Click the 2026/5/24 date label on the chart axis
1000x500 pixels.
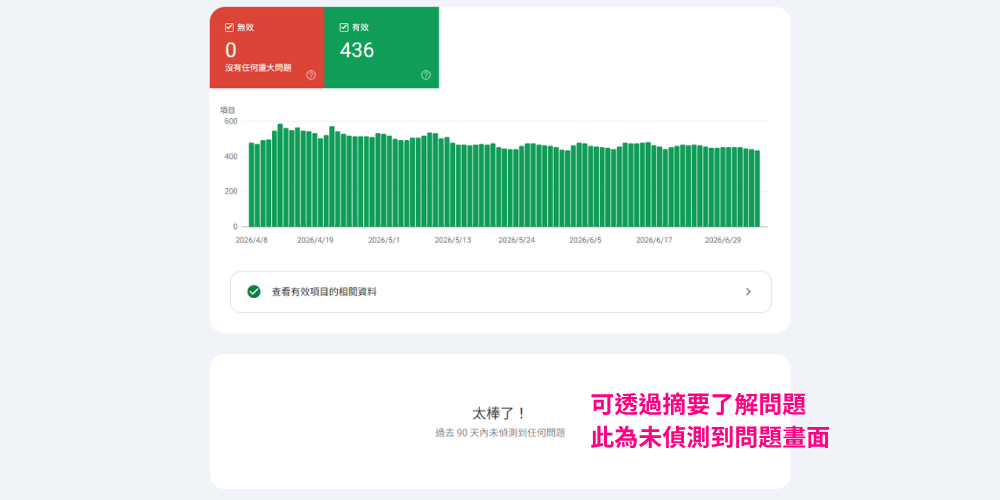pyautogui.click(x=517, y=240)
